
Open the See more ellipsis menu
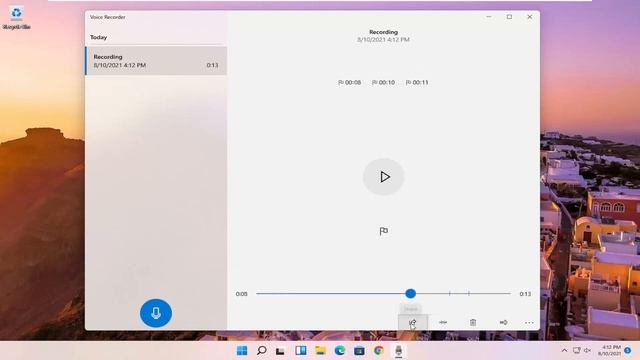529,322
